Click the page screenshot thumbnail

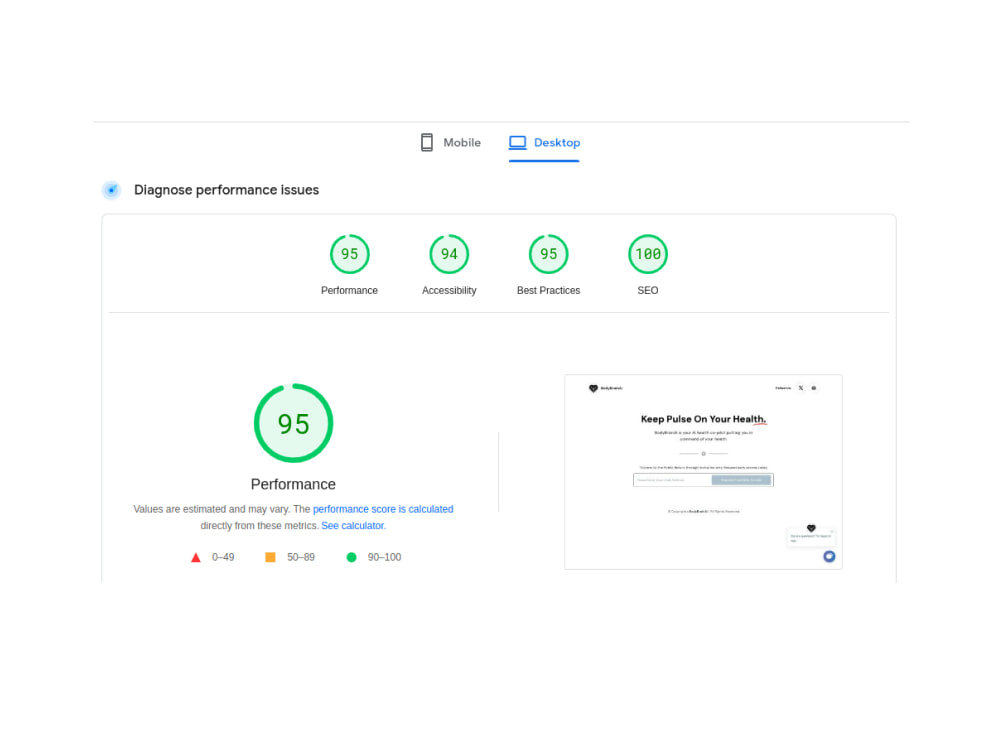point(703,472)
